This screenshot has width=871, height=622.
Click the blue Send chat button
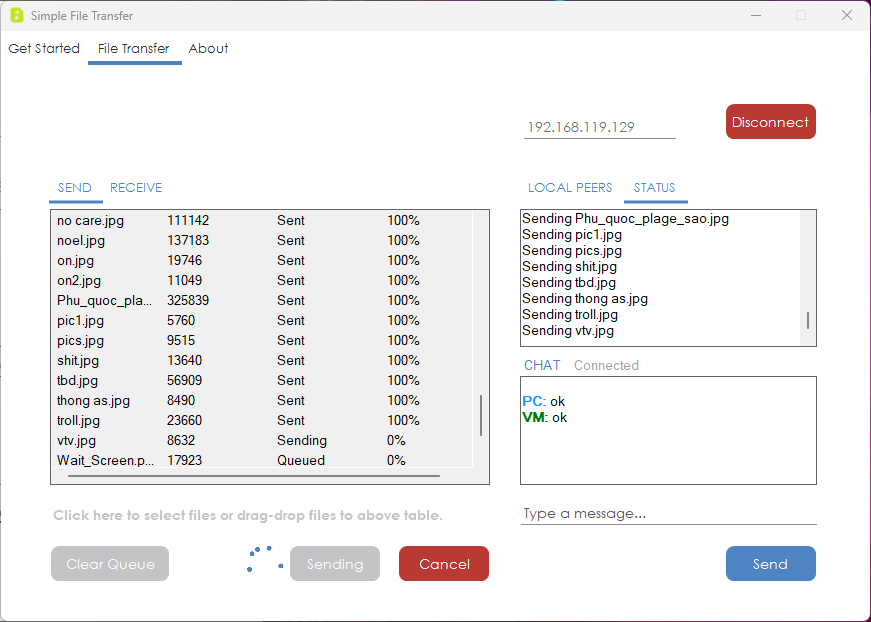click(770, 564)
